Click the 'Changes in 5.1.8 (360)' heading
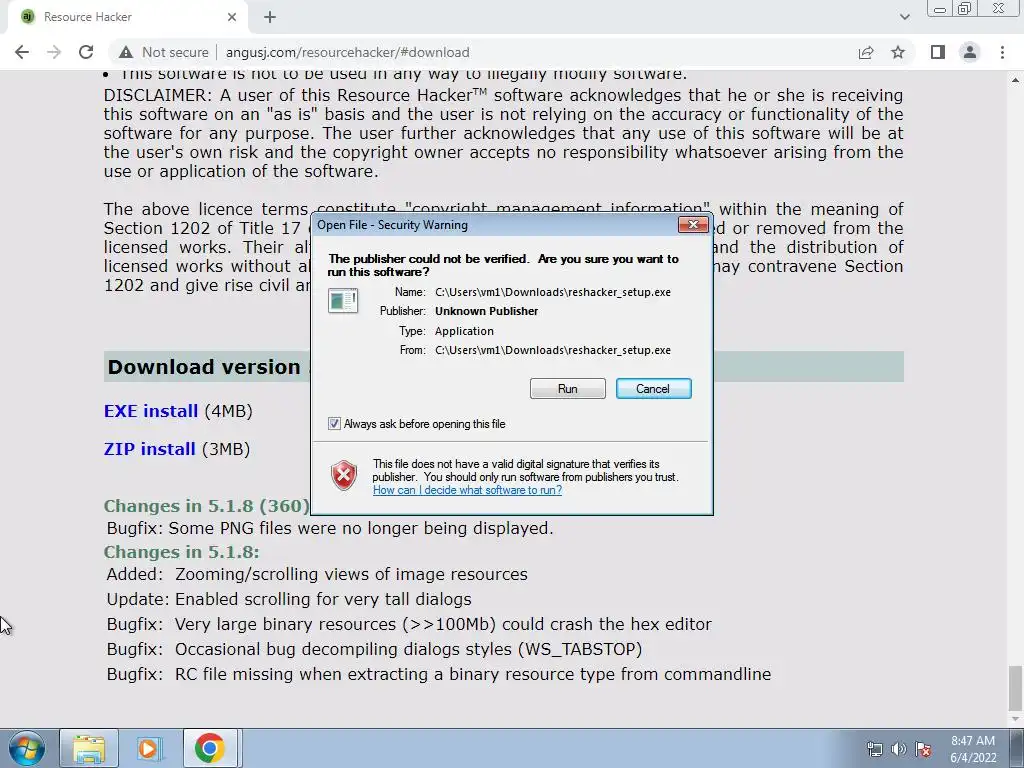The width and height of the screenshot is (1024, 768). point(206,506)
